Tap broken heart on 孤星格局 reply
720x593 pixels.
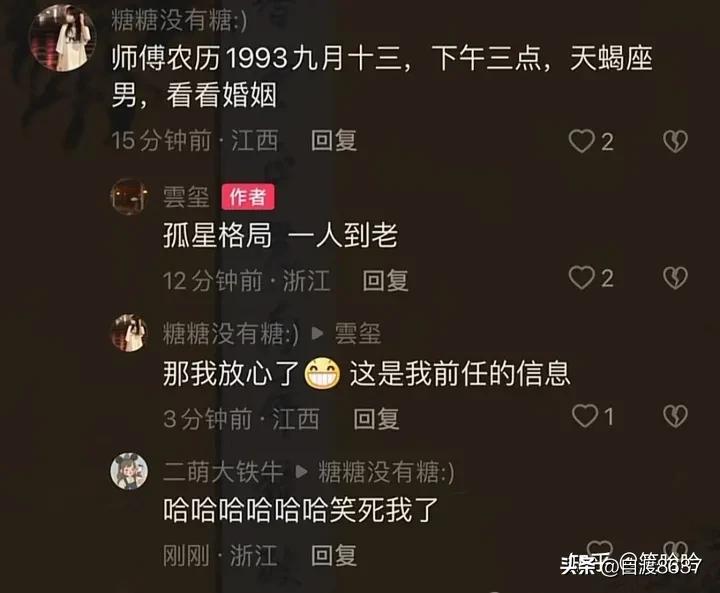tap(675, 278)
